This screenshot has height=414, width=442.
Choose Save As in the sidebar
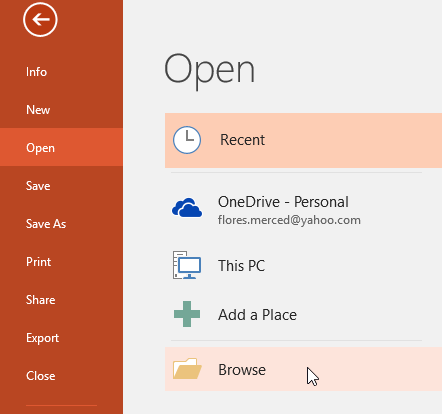pos(46,224)
